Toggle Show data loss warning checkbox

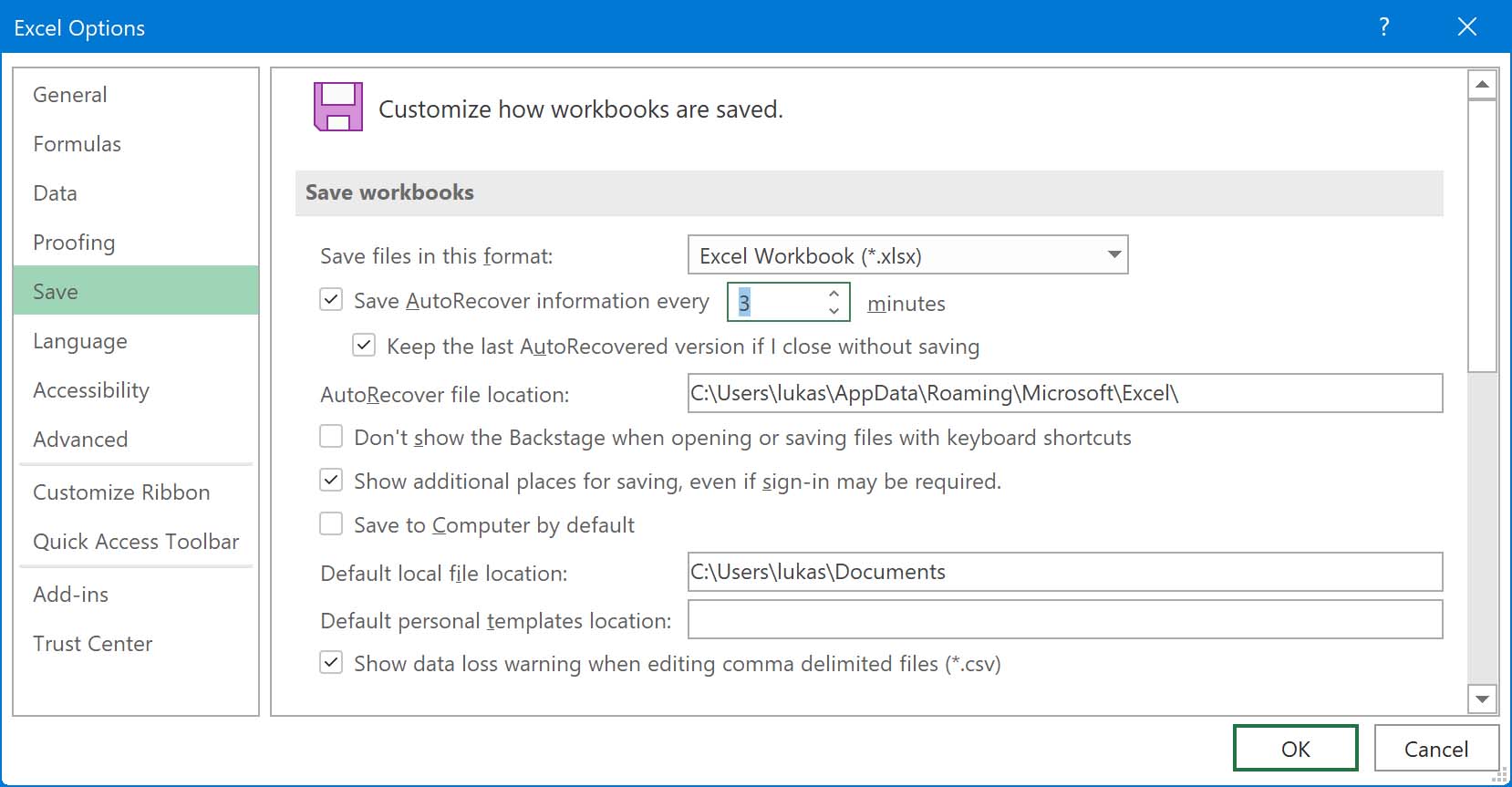[x=331, y=662]
